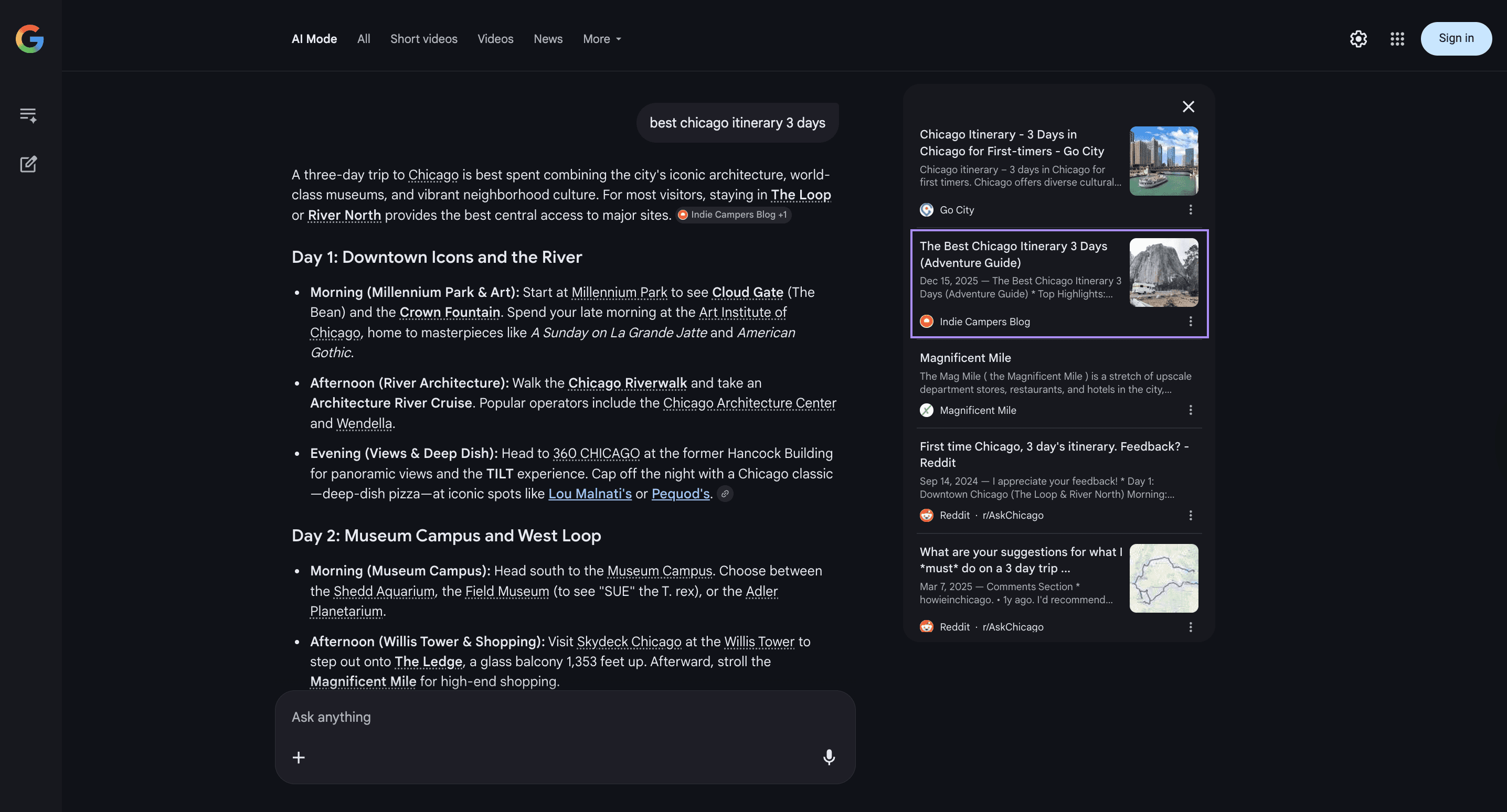This screenshot has height=812, width=1507.
Task: Click the River North link
Action: (344, 215)
